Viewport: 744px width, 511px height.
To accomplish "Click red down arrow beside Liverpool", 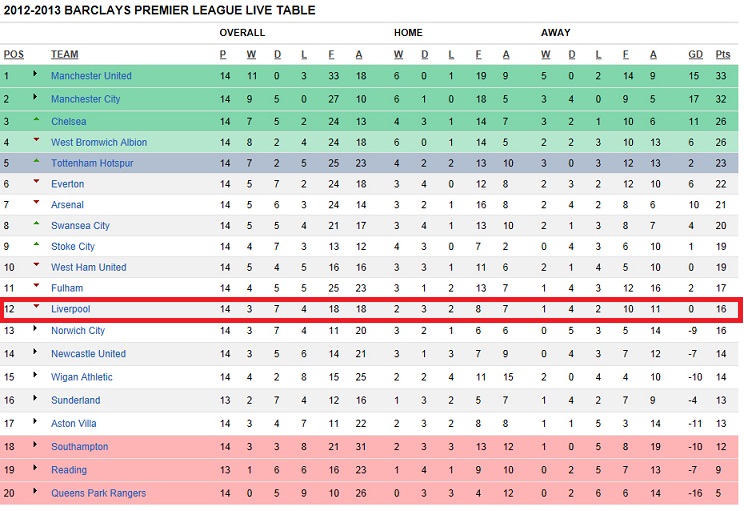I will tap(36, 307).
